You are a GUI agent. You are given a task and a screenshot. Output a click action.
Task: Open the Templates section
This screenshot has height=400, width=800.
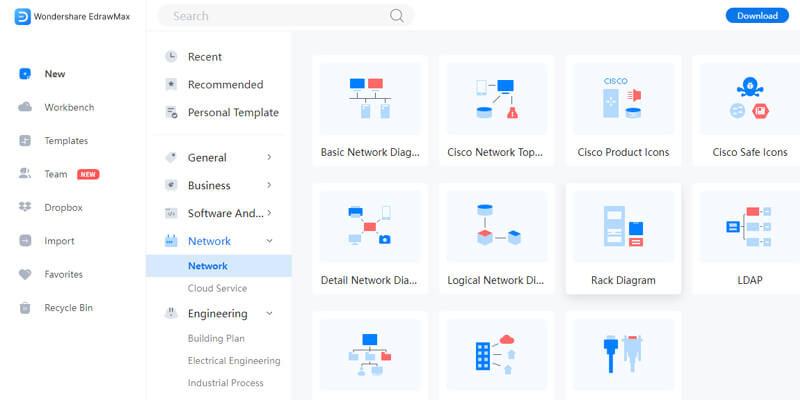point(66,141)
